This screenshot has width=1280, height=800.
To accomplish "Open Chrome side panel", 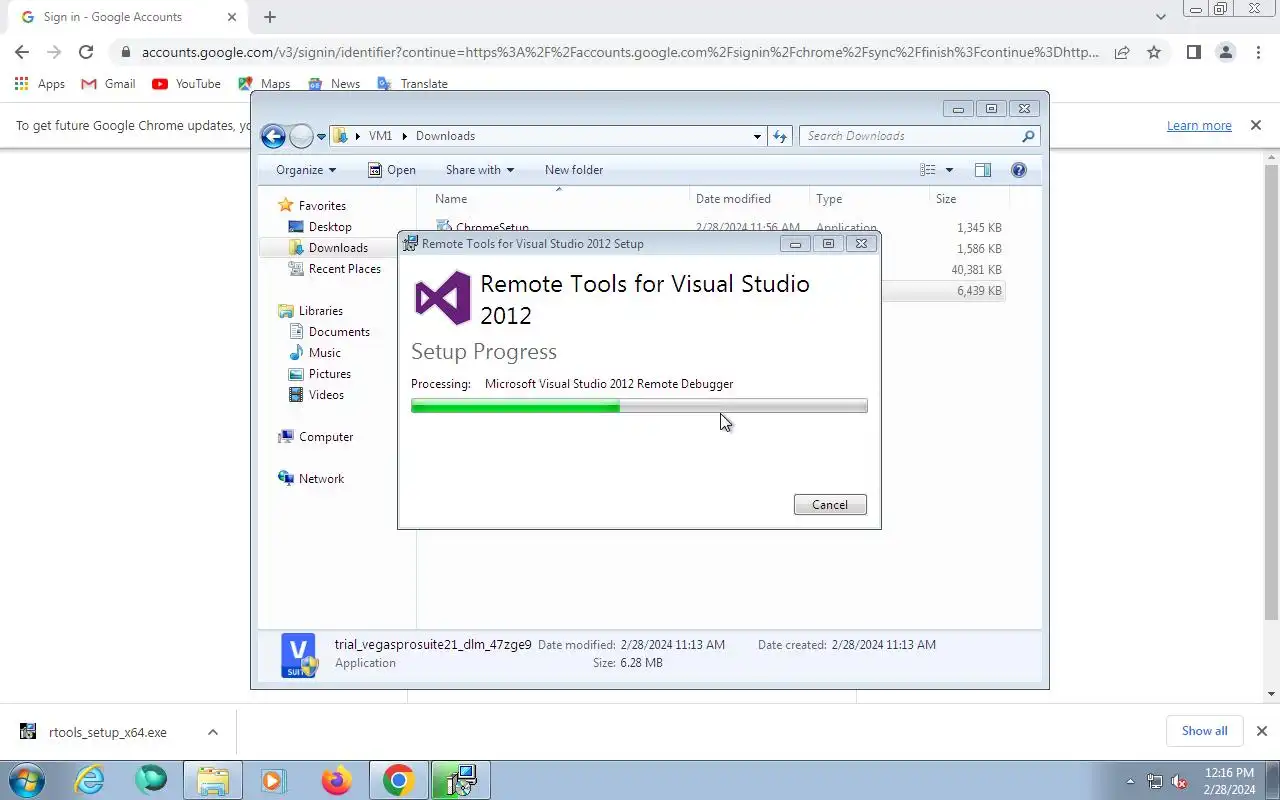I will pyautogui.click(x=1194, y=52).
